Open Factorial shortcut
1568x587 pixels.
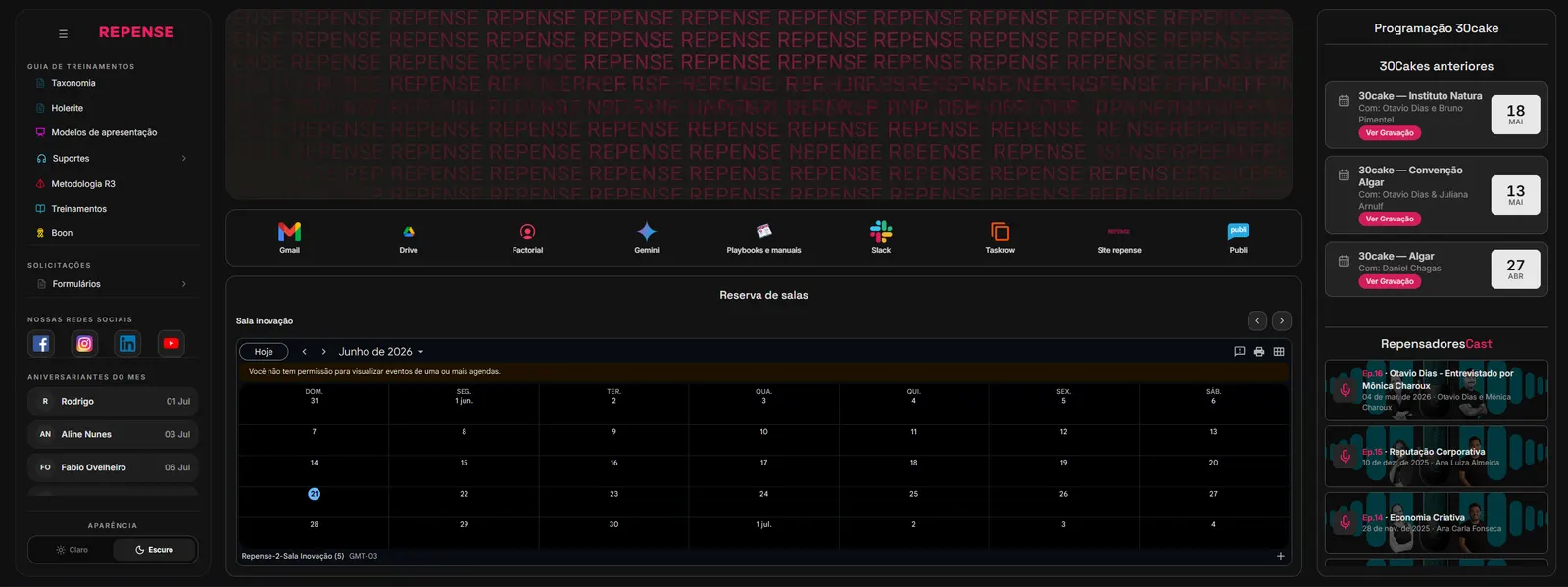[527, 237]
